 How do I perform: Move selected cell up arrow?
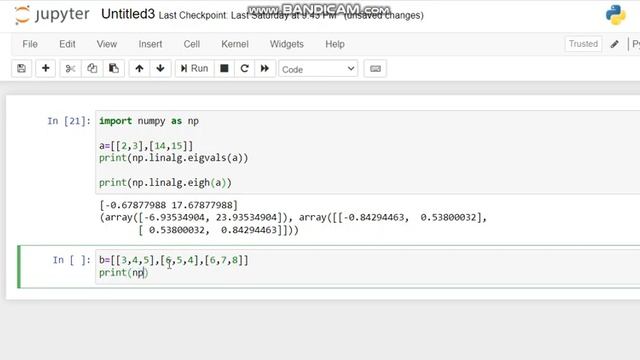click(x=139, y=69)
